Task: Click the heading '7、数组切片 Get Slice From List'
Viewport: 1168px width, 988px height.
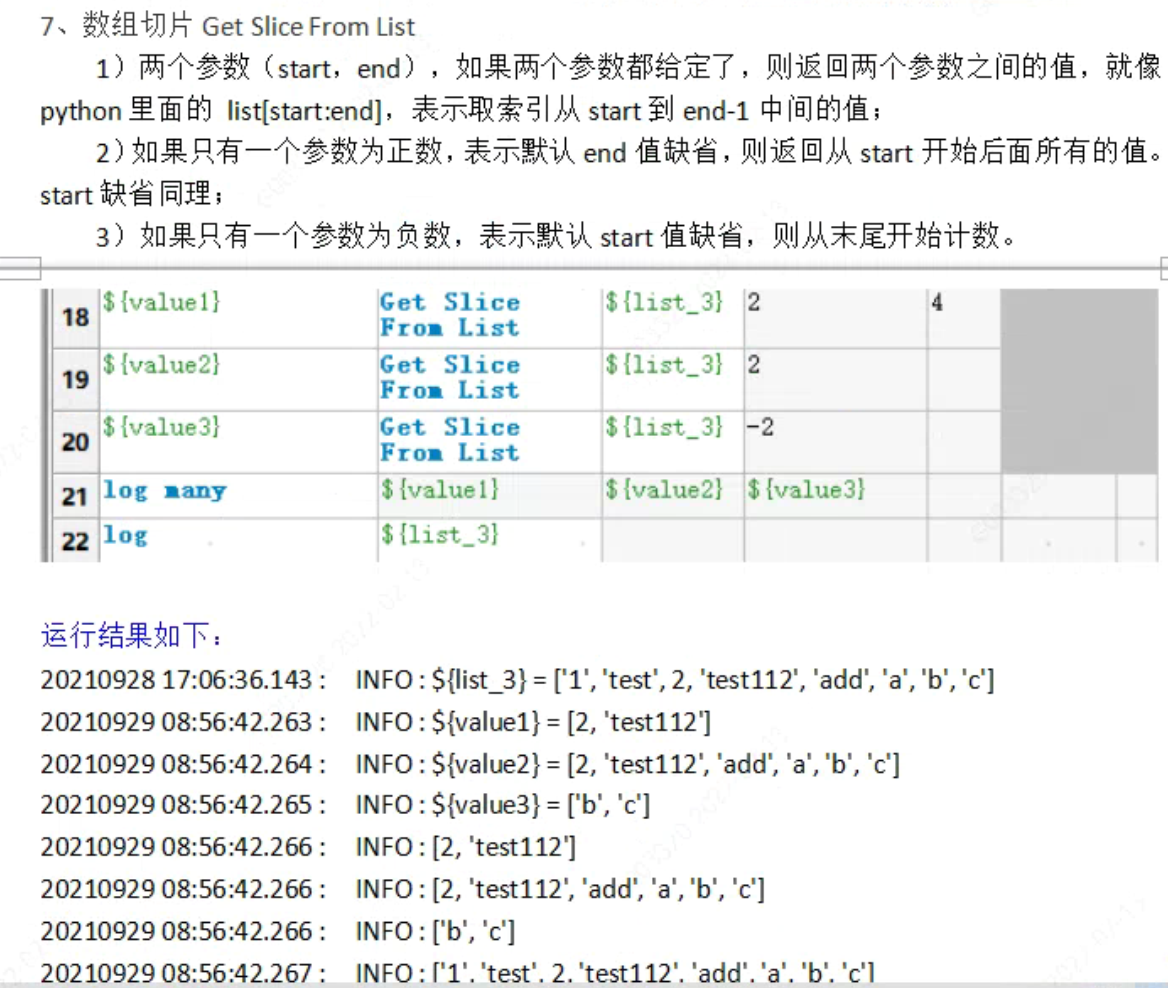Action: click(x=227, y=27)
